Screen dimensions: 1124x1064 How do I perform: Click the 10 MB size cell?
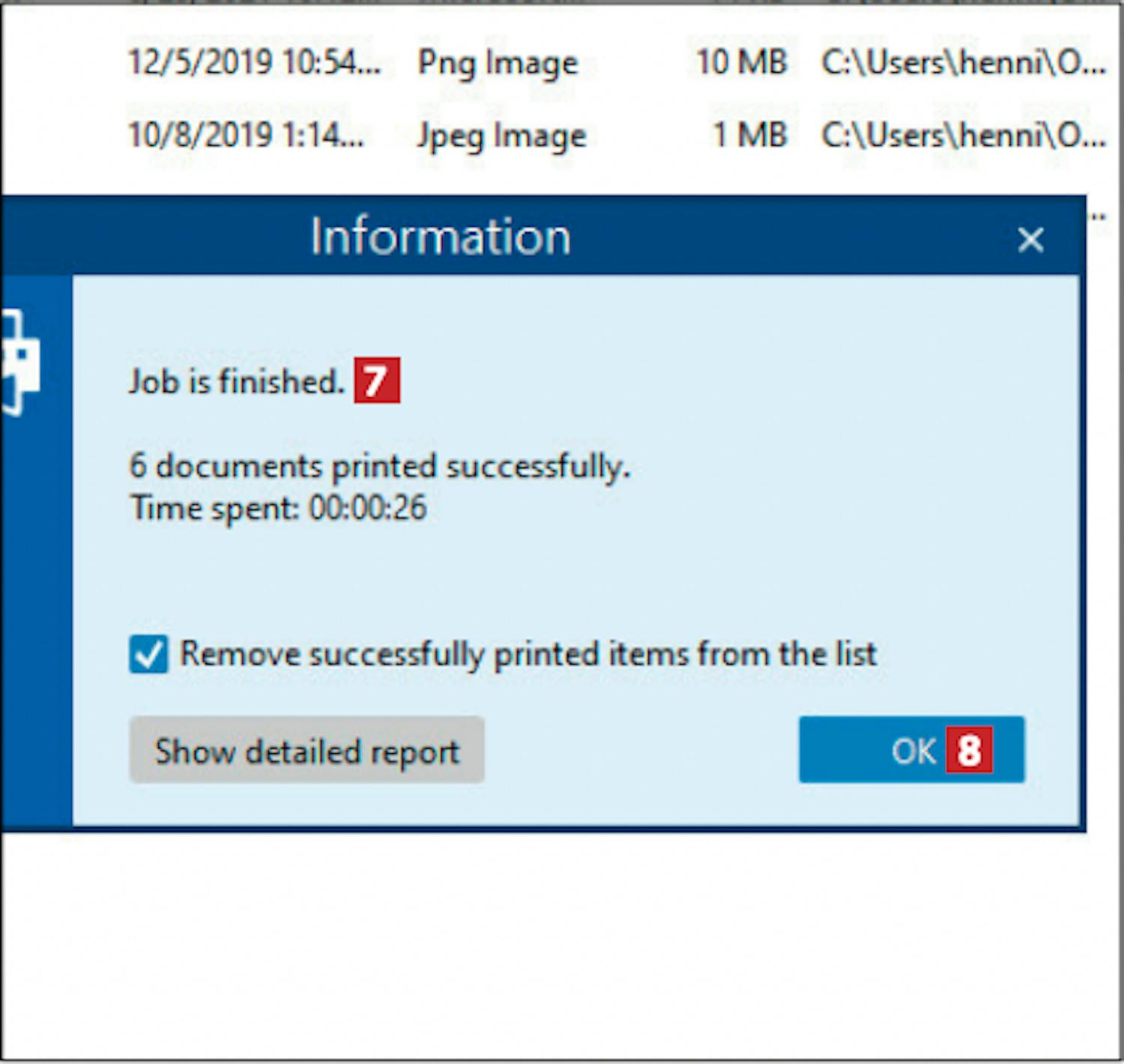tap(741, 62)
